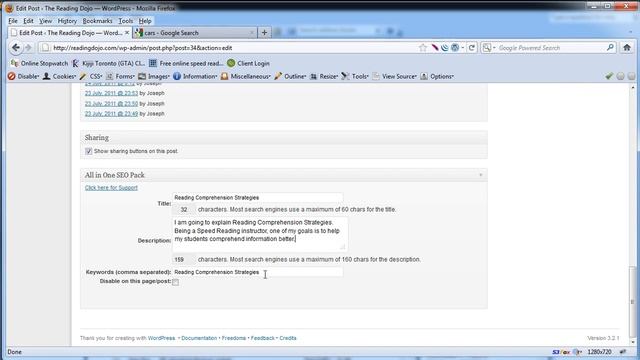Screen dimensions: 640x360
Task: Open Online Stopwatch bookmark
Action: (x=39, y=63)
